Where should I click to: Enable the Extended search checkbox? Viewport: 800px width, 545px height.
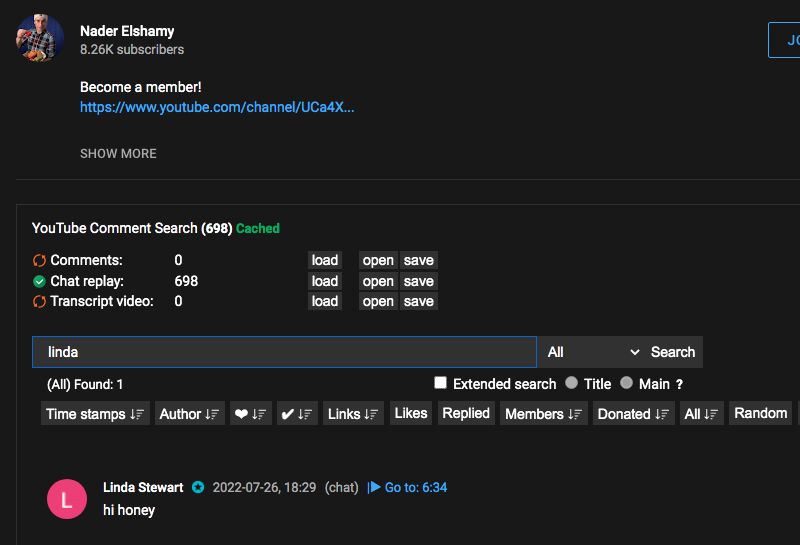pyautogui.click(x=440, y=383)
